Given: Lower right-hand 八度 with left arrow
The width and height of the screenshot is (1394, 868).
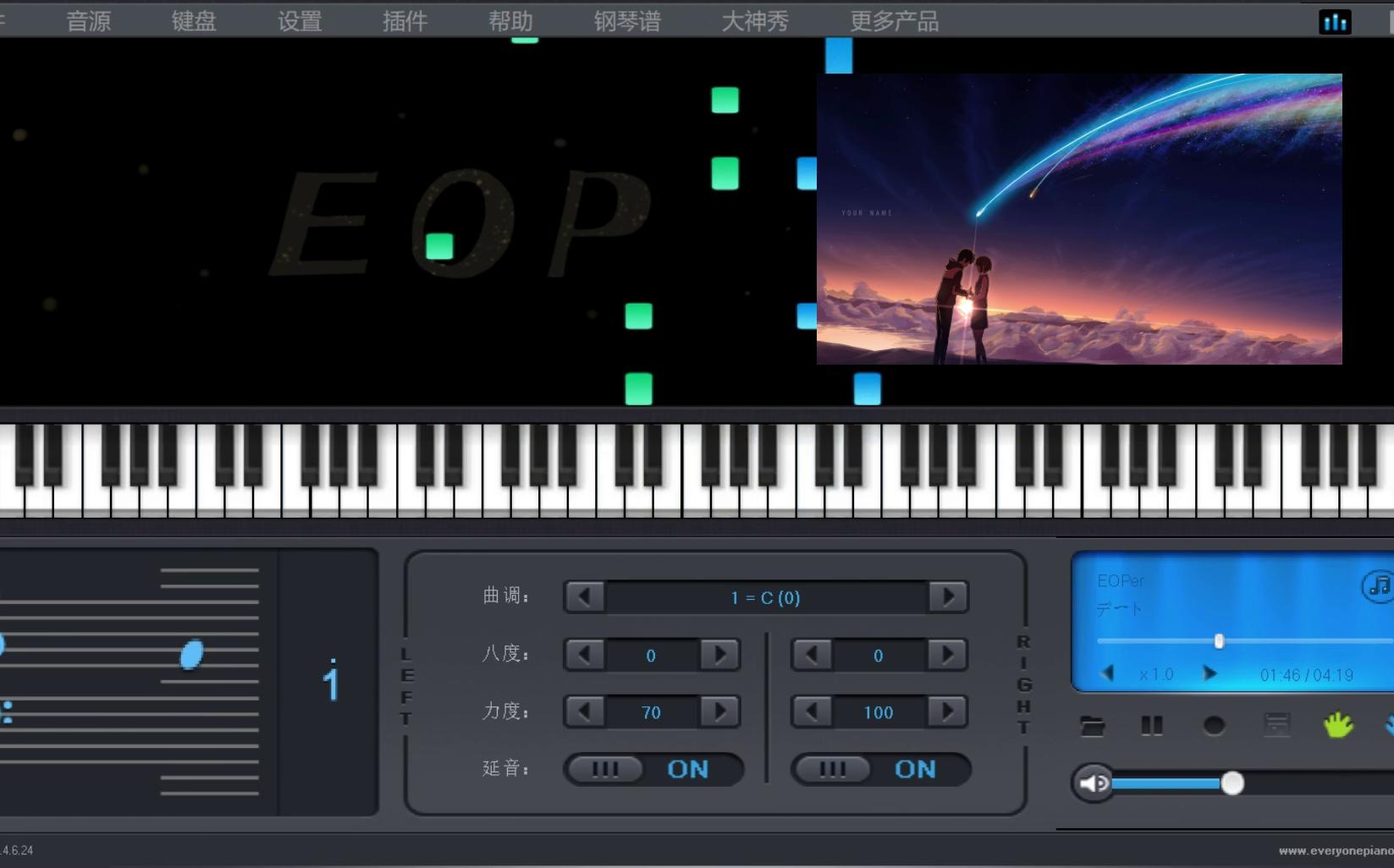Looking at the screenshot, I should pos(813,655).
